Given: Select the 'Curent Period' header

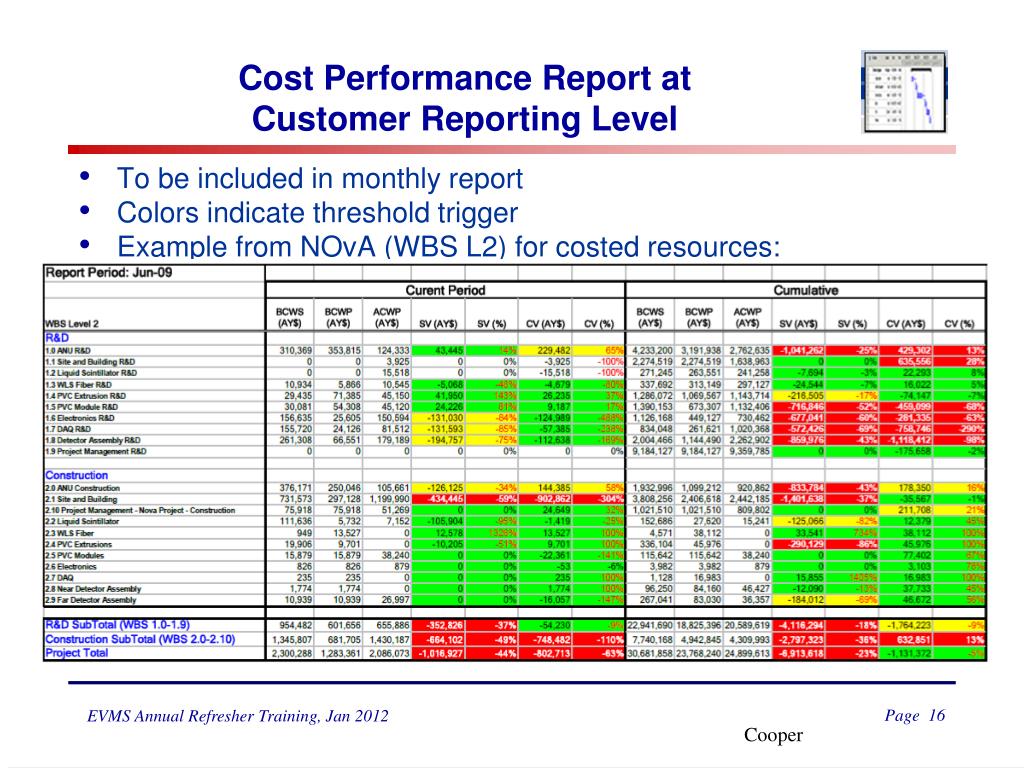Looking at the screenshot, I should pyautogui.click(x=445, y=290).
